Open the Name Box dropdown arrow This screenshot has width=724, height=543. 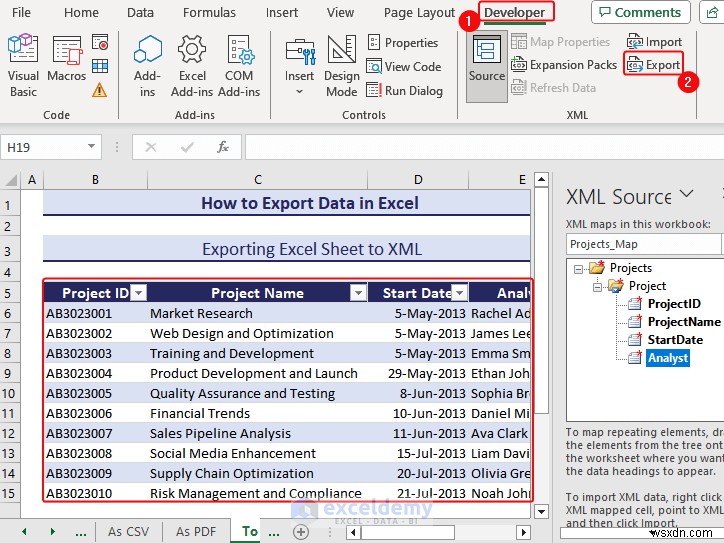tap(91, 146)
